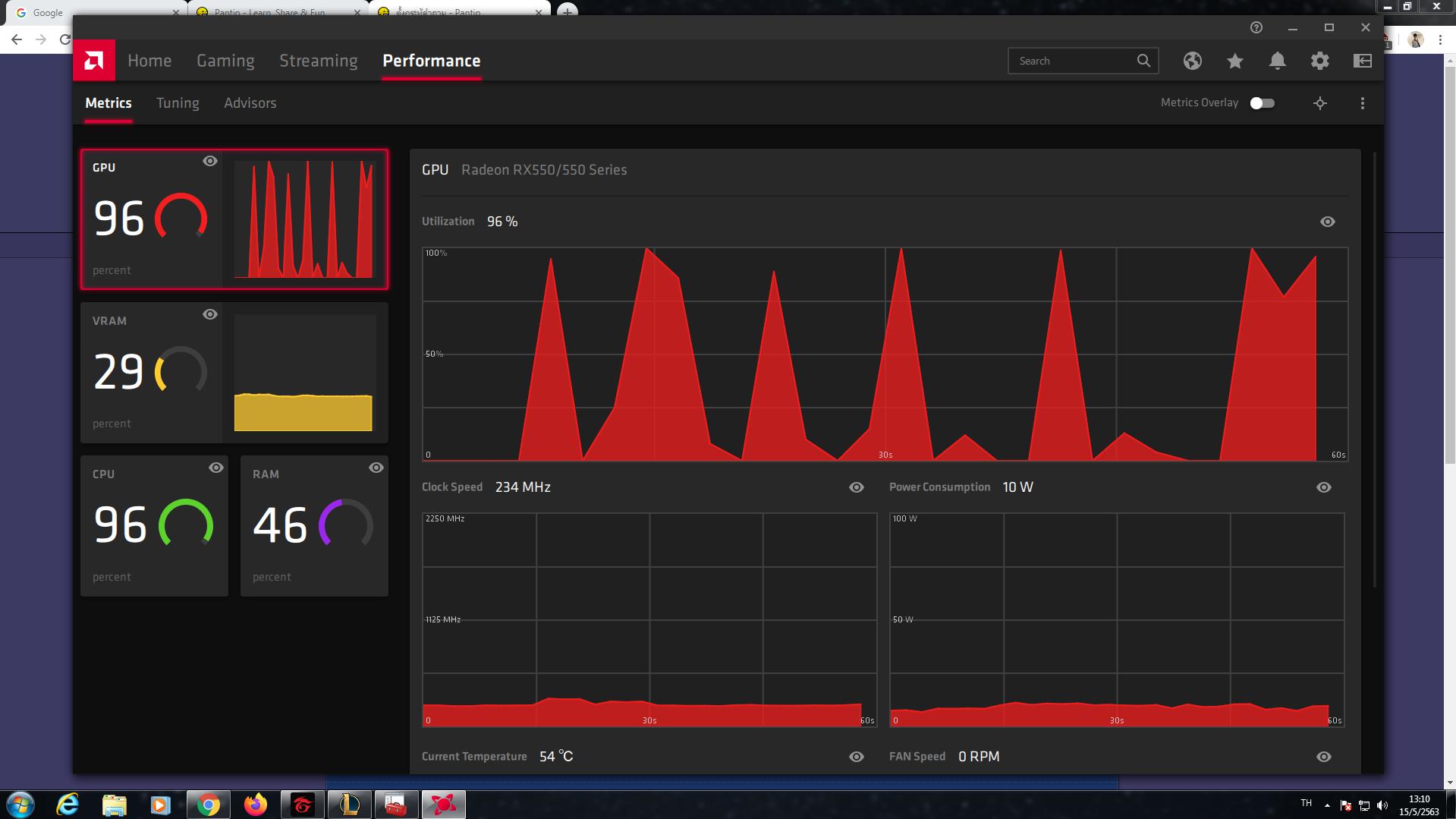Toggle Utilization graph eye icon
The height and width of the screenshot is (819, 1456).
pyautogui.click(x=1327, y=222)
